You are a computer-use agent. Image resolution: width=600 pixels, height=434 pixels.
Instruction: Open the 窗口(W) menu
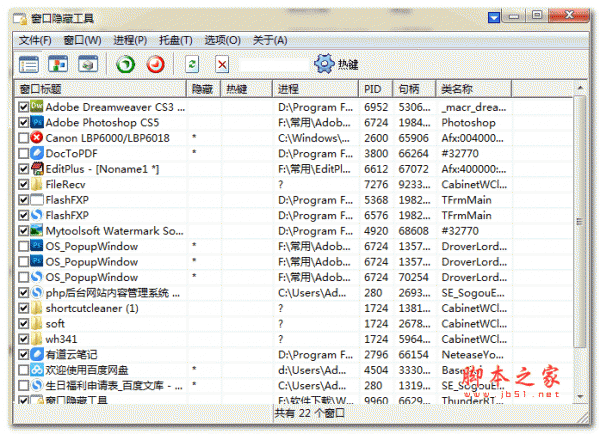tap(82, 40)
